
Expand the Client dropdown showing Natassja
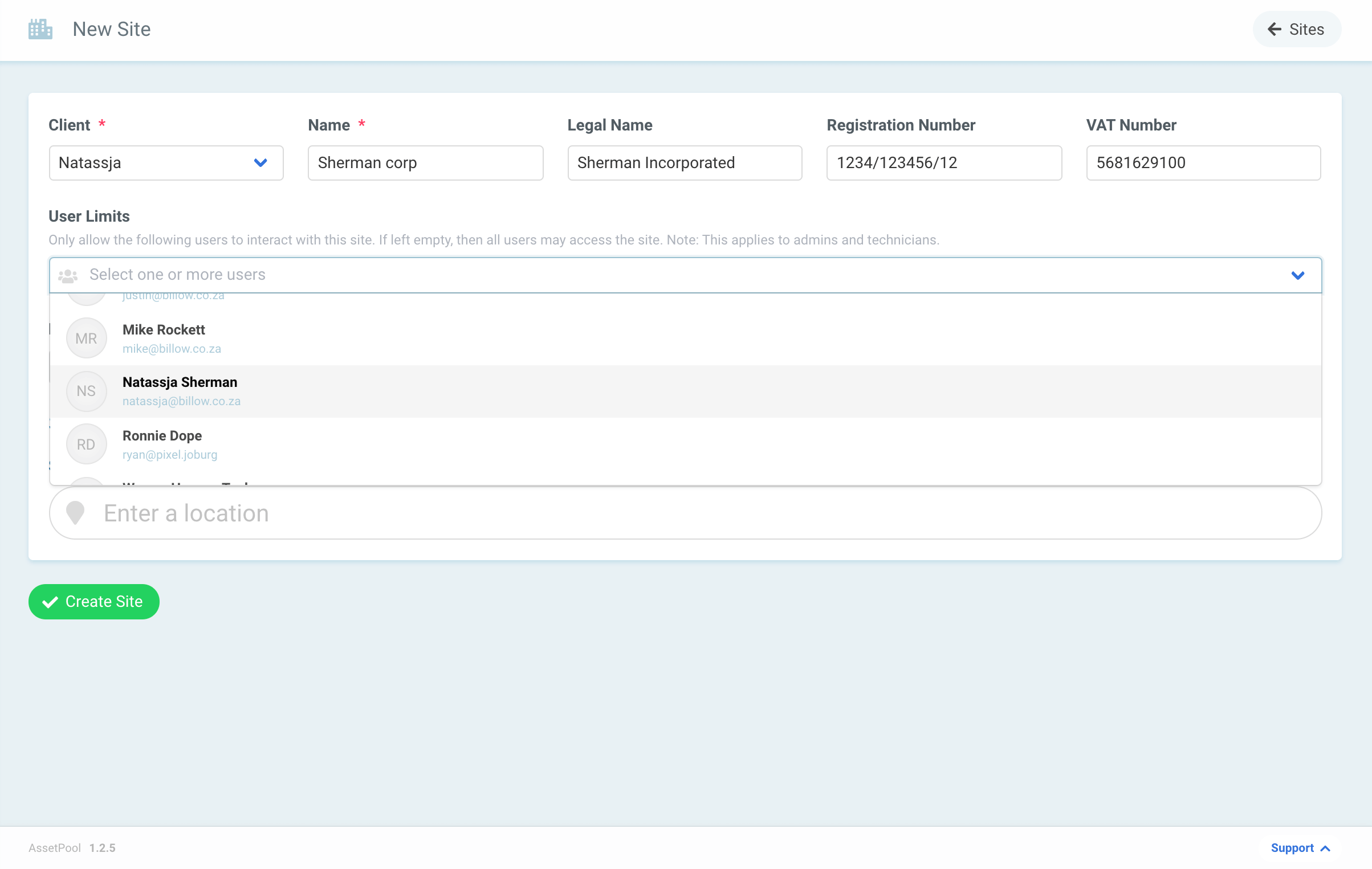pyautogui.click(x=260, y=163)
